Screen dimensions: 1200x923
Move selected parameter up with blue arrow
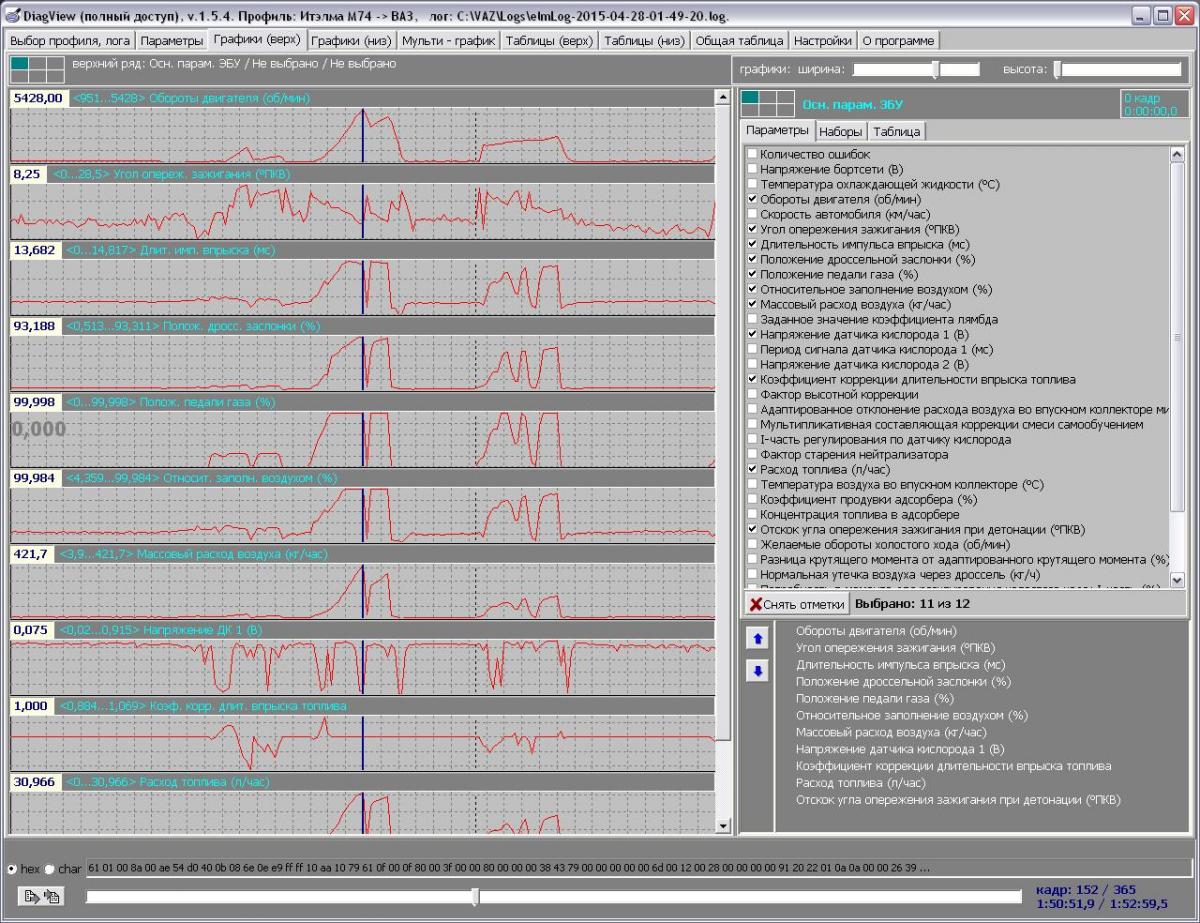757,639
